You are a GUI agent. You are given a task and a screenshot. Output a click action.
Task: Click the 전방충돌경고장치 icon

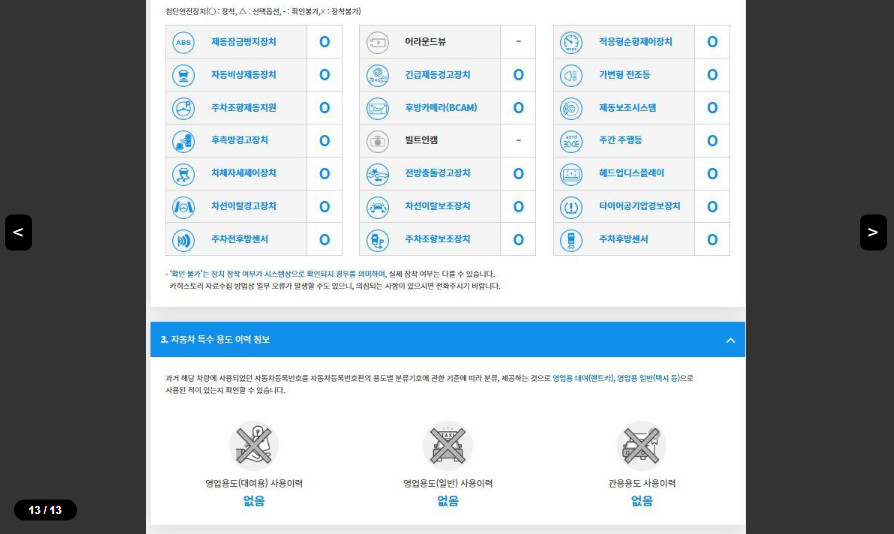click(x=377, y=174)
